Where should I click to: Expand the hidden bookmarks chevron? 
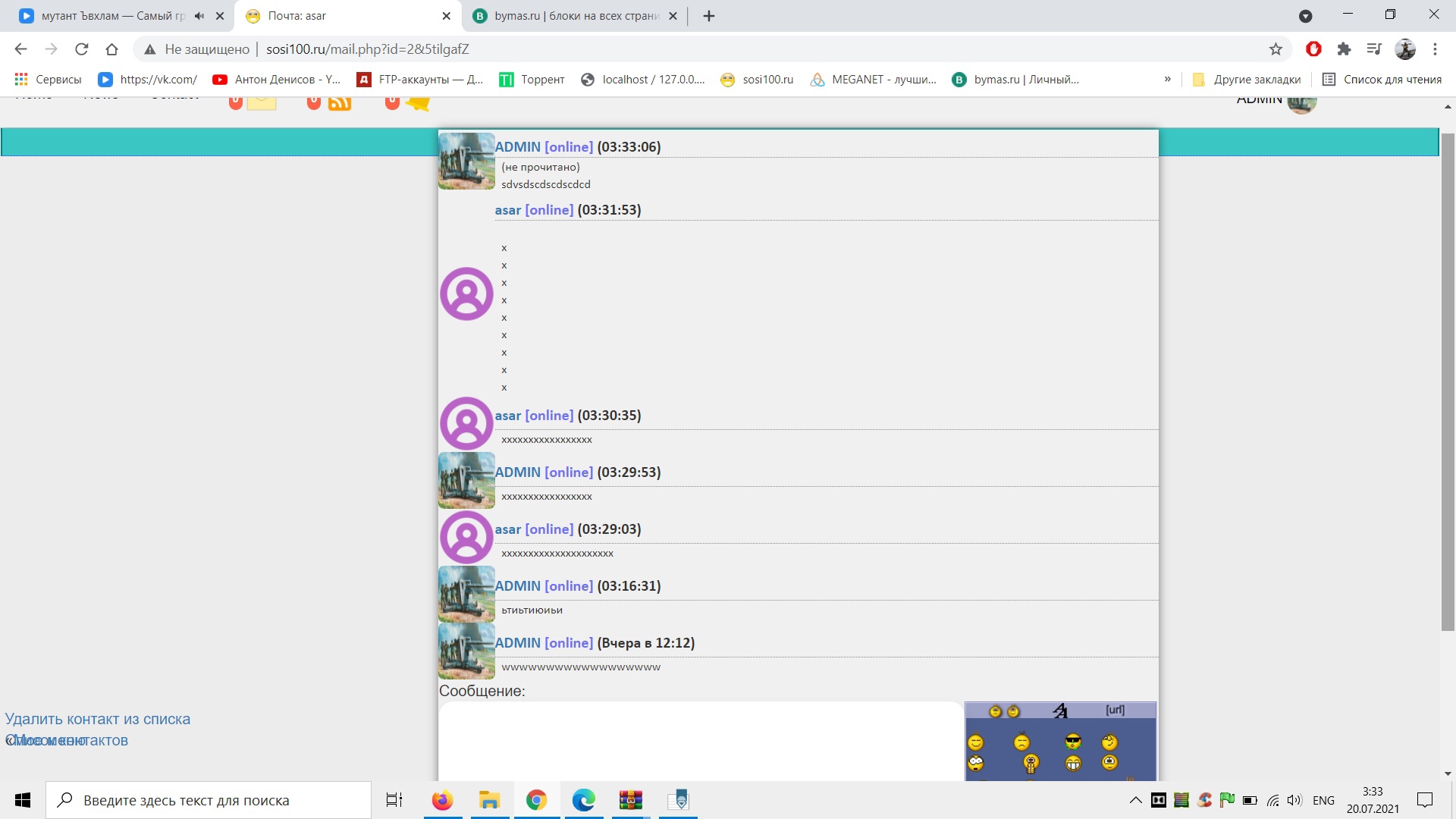(1167, 80)
